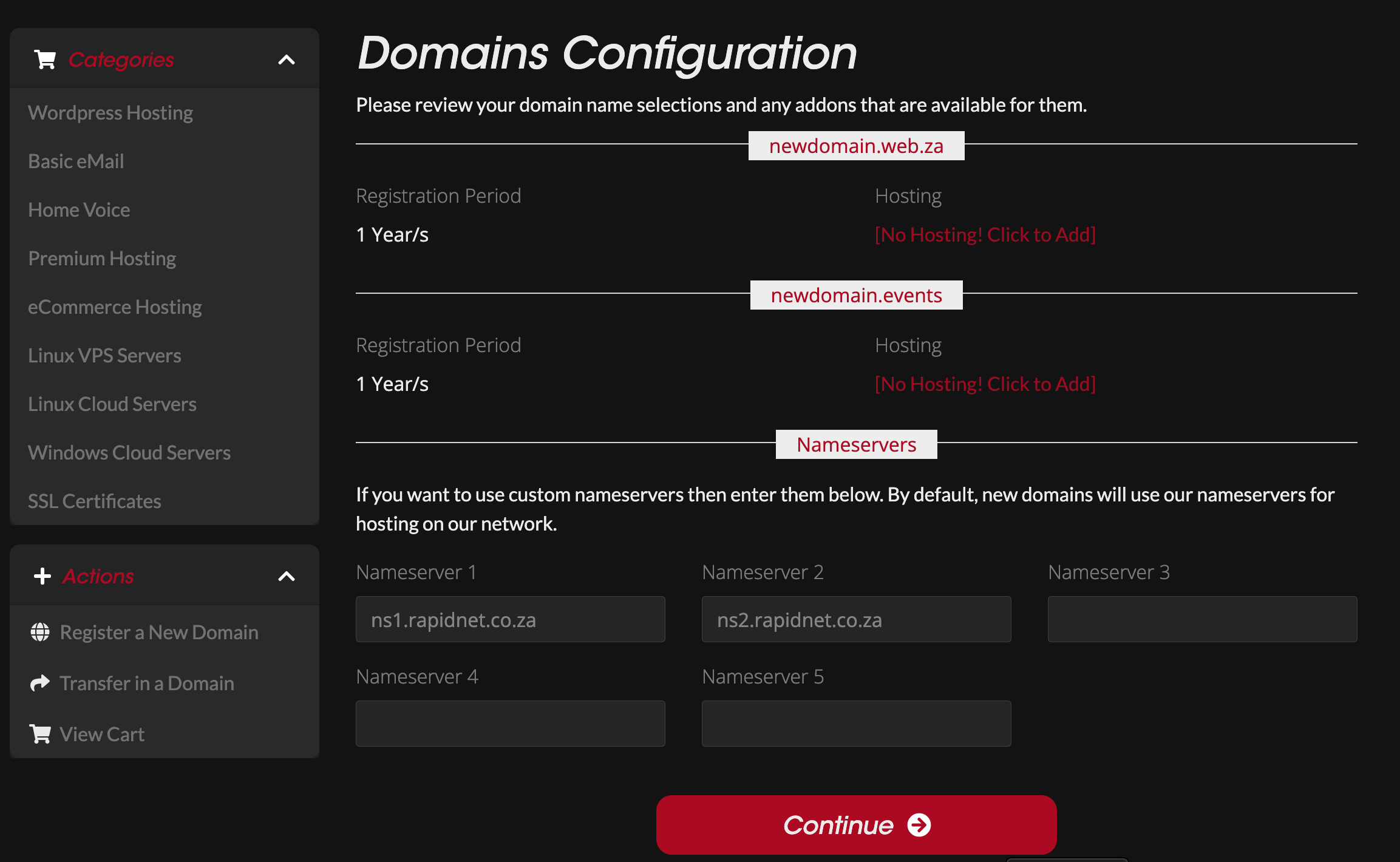Open Wordpress Hosting category

pyautogui.click(x=110, y=113)
